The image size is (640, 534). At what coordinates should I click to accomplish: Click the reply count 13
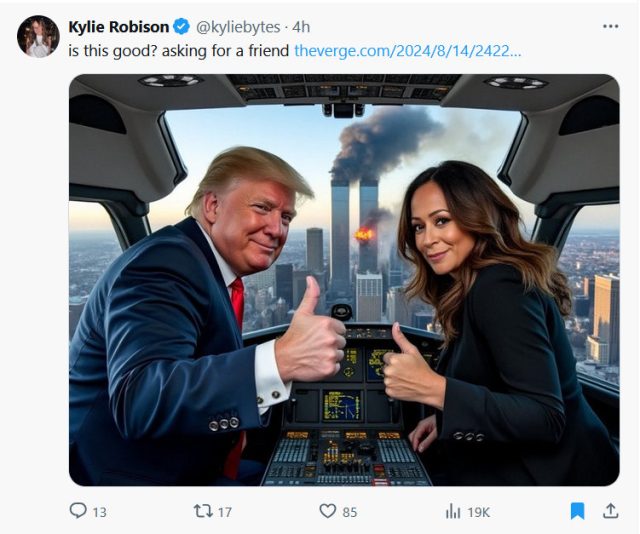[99, 512]
